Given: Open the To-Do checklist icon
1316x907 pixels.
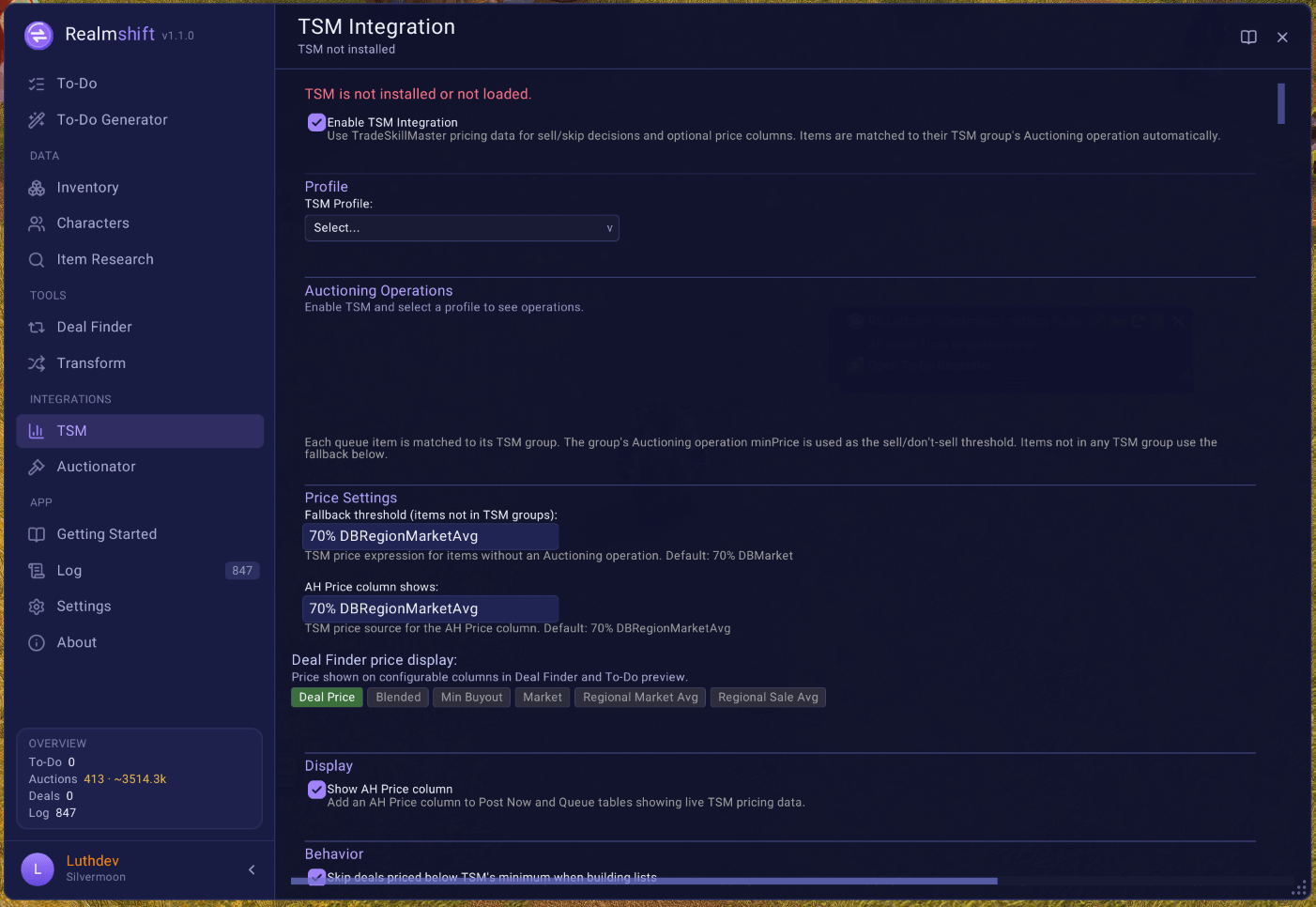Looking at the screenshot, I should click(x=37, y=84).
